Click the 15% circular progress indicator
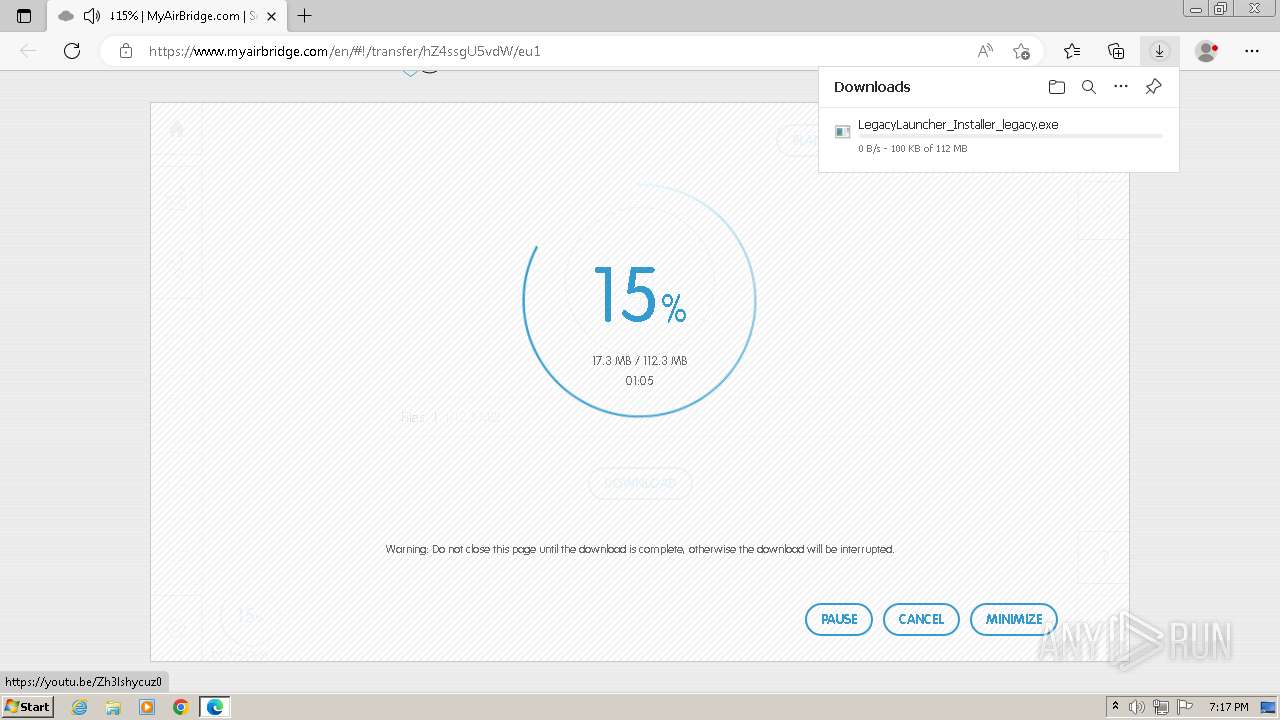Screen dimensions: 1280x720 [x=639, y=300]
